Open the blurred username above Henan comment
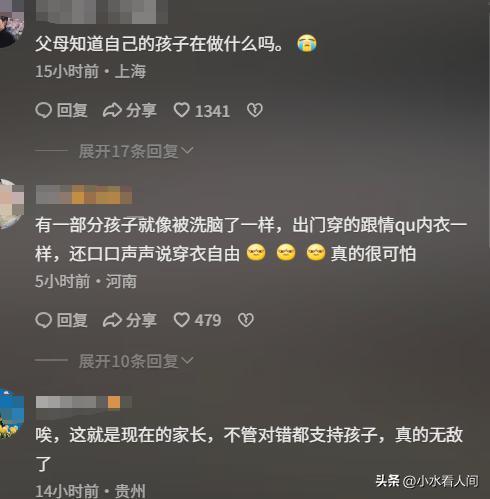Viewport: 490px width, 499px height. [84, 195]
